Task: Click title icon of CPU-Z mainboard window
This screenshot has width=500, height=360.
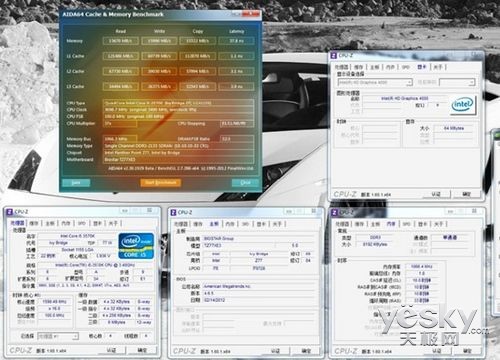Action: 173,212
